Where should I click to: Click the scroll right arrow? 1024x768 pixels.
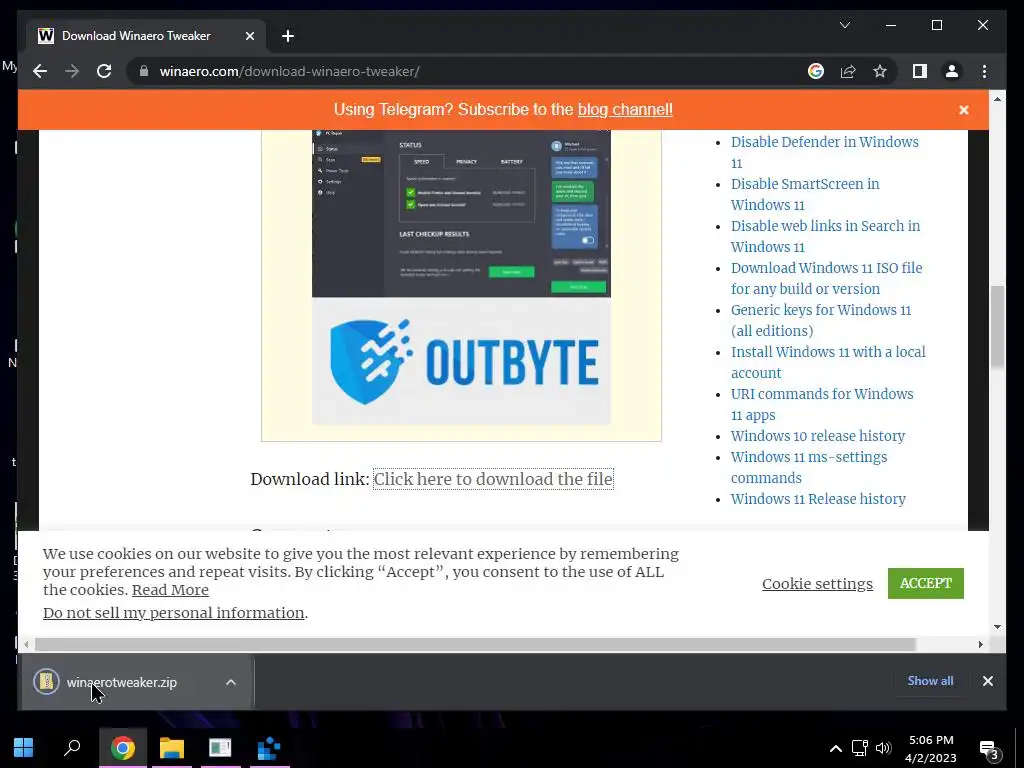(980, 645)
